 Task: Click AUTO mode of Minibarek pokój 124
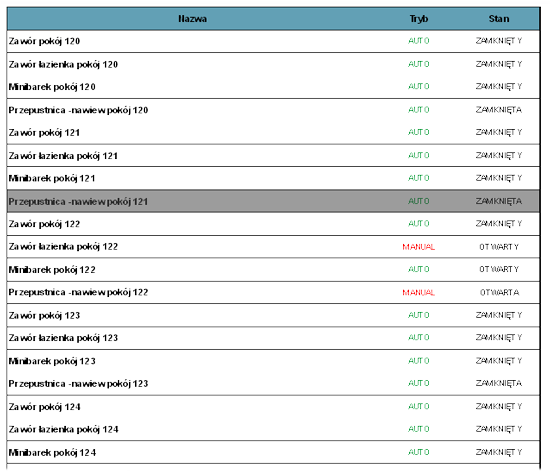tap(418, 452)
